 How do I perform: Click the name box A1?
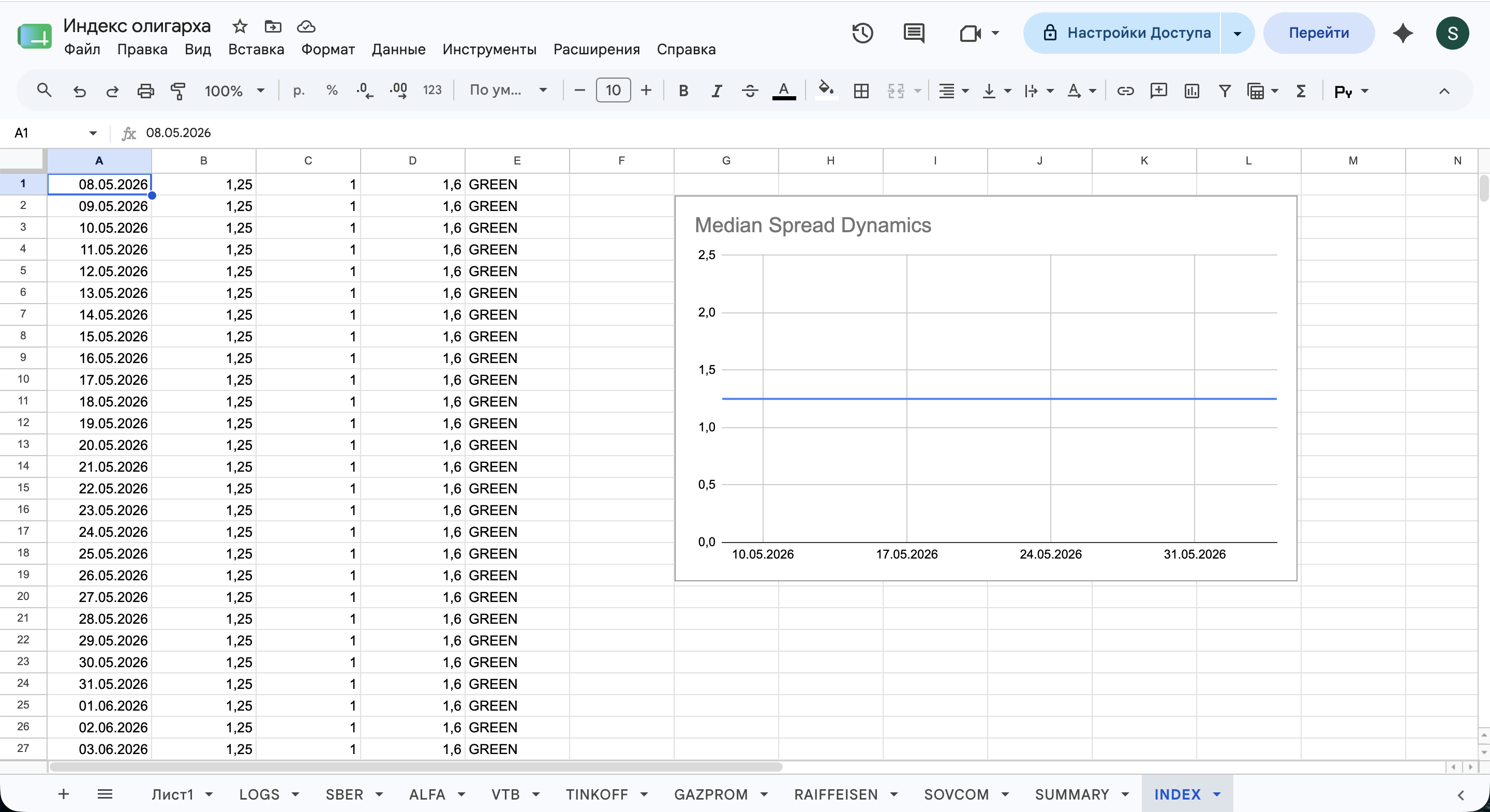(55, 133)
